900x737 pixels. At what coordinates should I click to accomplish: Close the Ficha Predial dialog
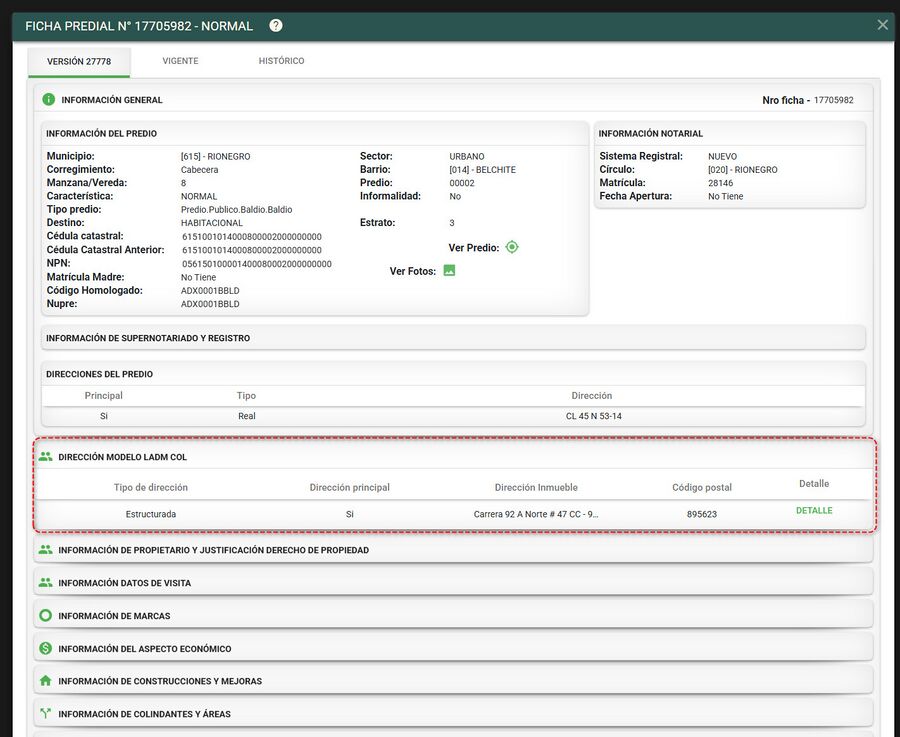tap(883, 25)
